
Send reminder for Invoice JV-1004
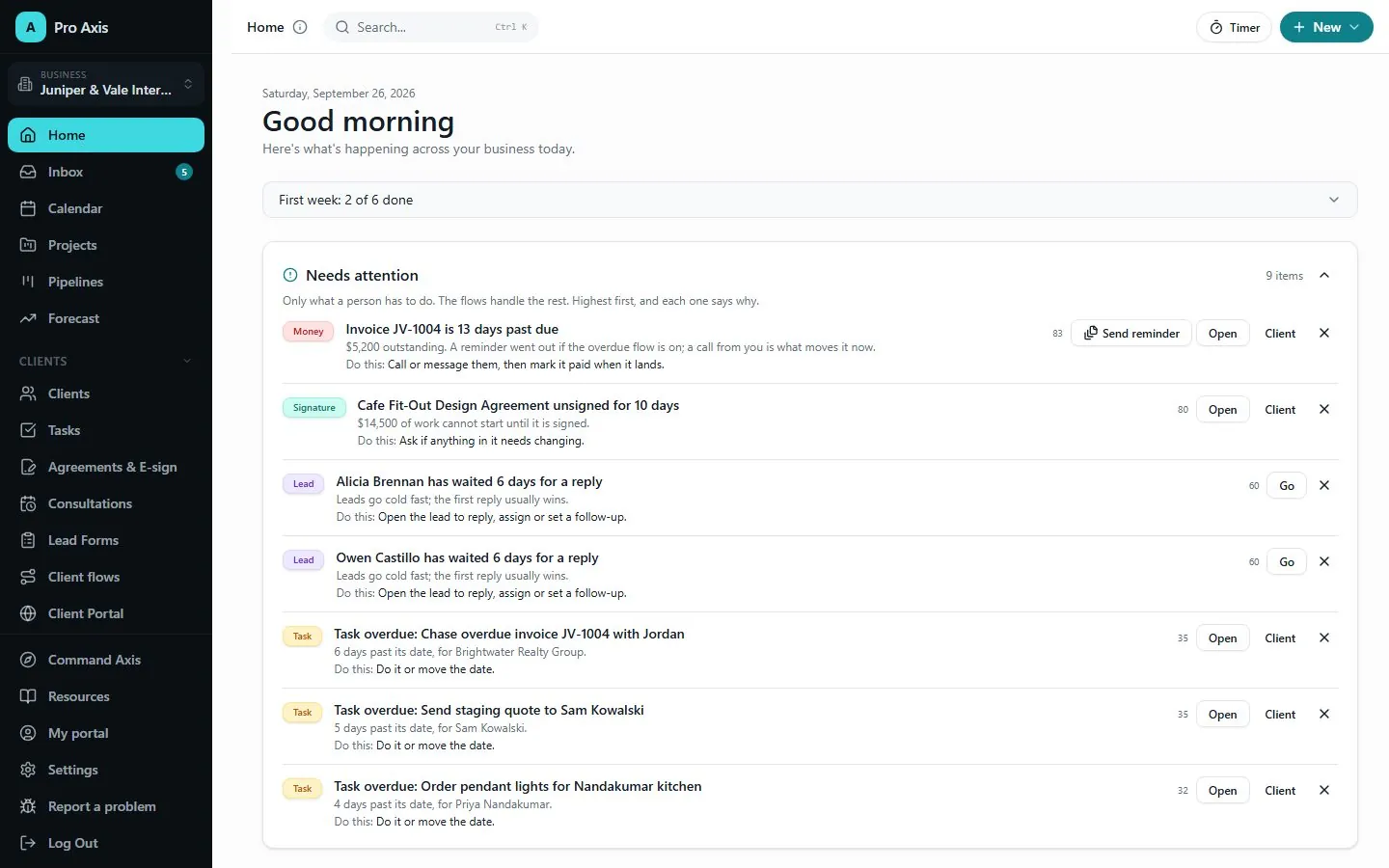1131,333
